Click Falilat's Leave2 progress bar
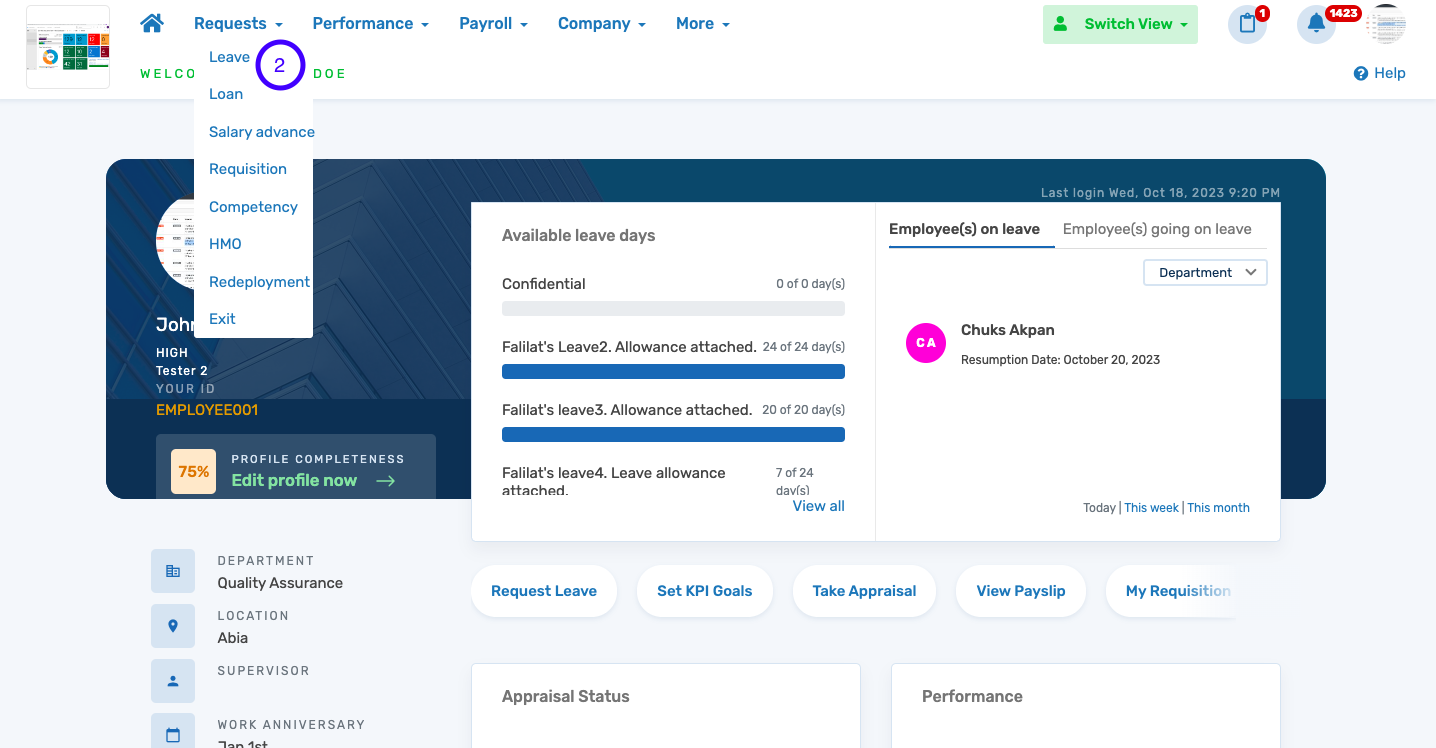 (x=673, y=372)
